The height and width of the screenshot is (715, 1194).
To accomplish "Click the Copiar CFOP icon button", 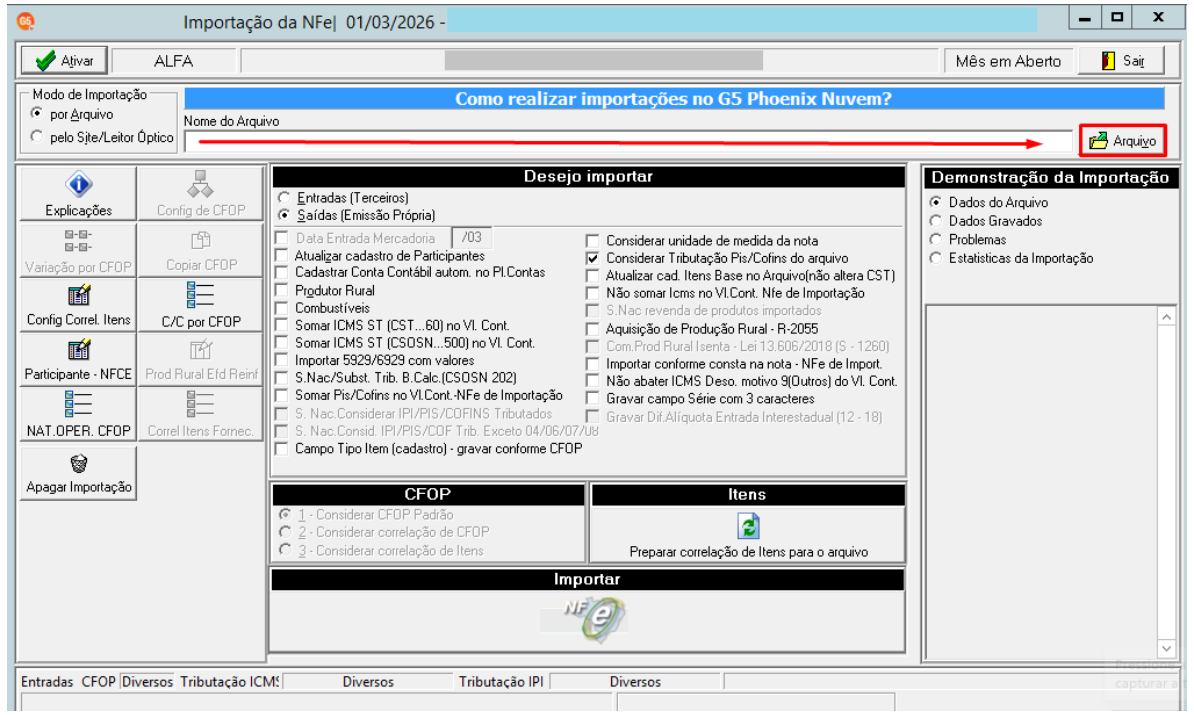I will (x=201, y=250).
